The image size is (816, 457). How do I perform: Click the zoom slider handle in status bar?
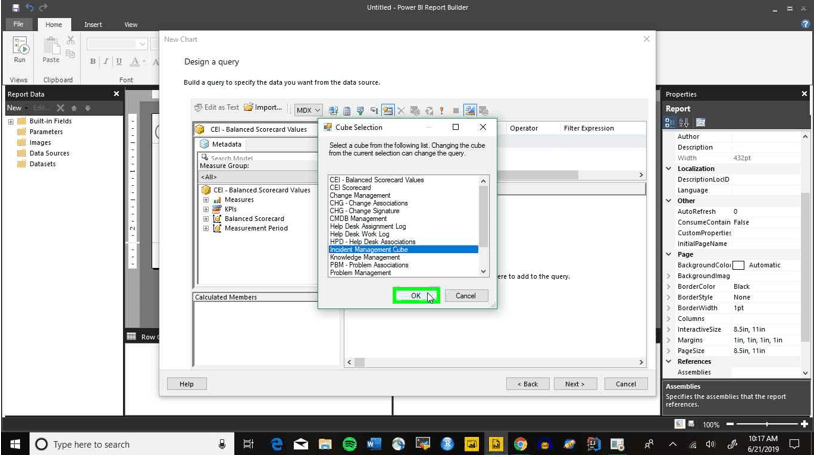(767, 424)
